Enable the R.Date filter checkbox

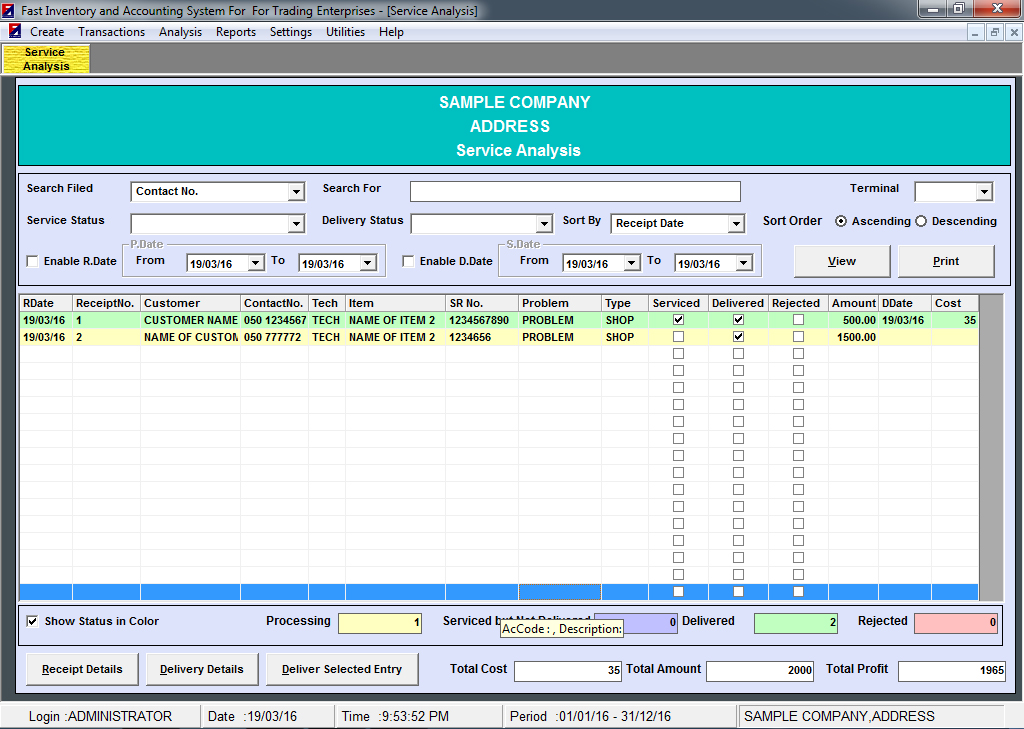coord(33,262)
